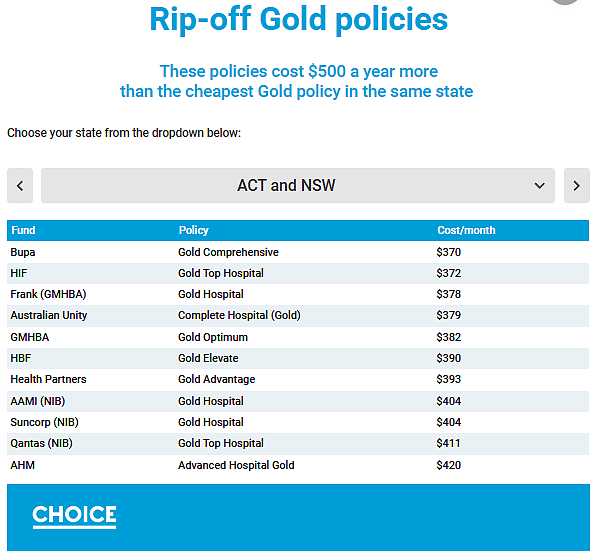Go to the next state using right arrow
The image size is (600, 551).
click(577, 186)
